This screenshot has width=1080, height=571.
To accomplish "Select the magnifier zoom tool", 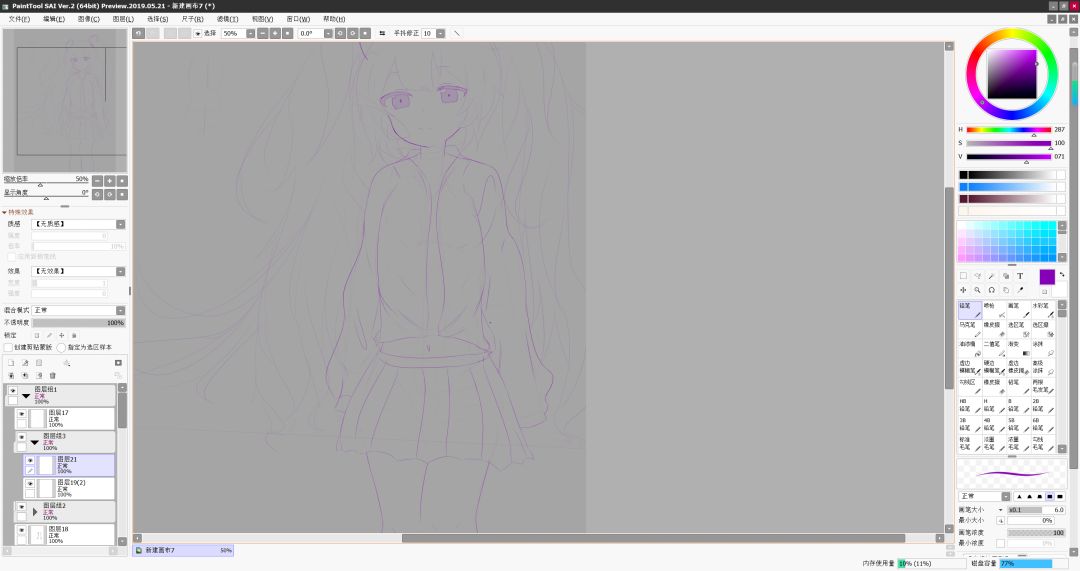I will click(x=977, y=290).
